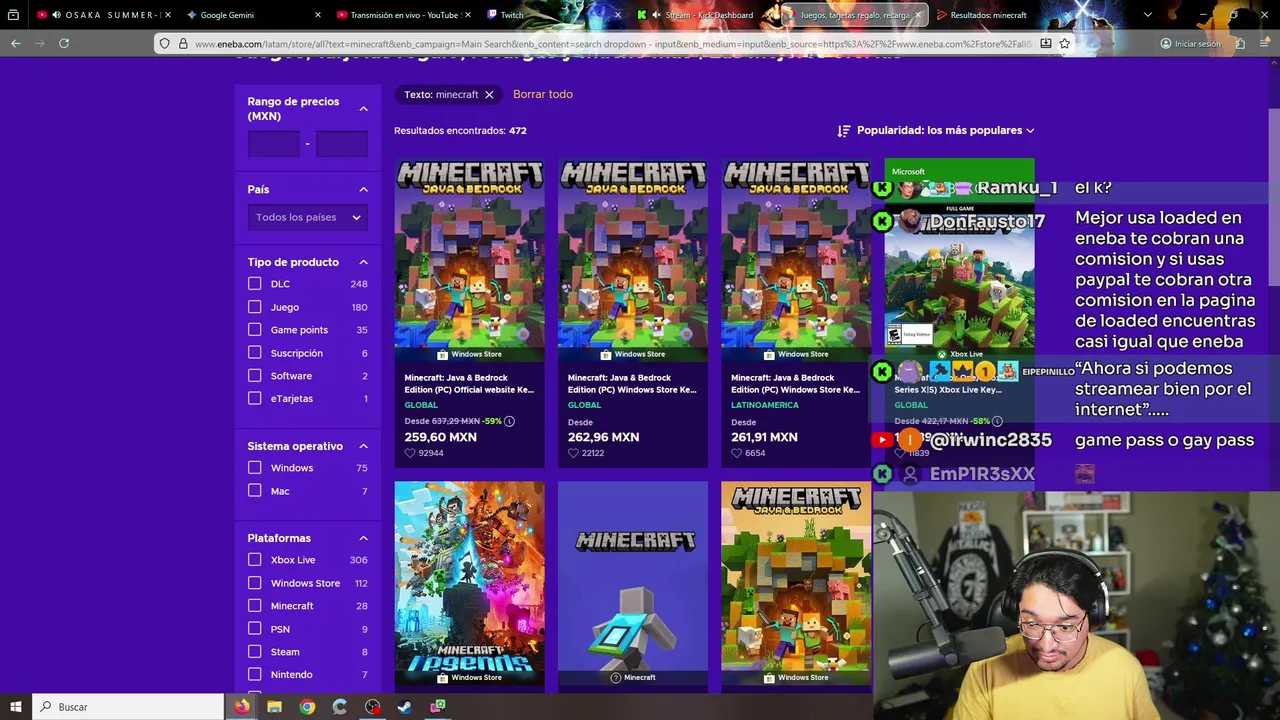Collapse the Rango de precios section
1280x720 pixels.
pyautogui.click(x=363, y=109)
